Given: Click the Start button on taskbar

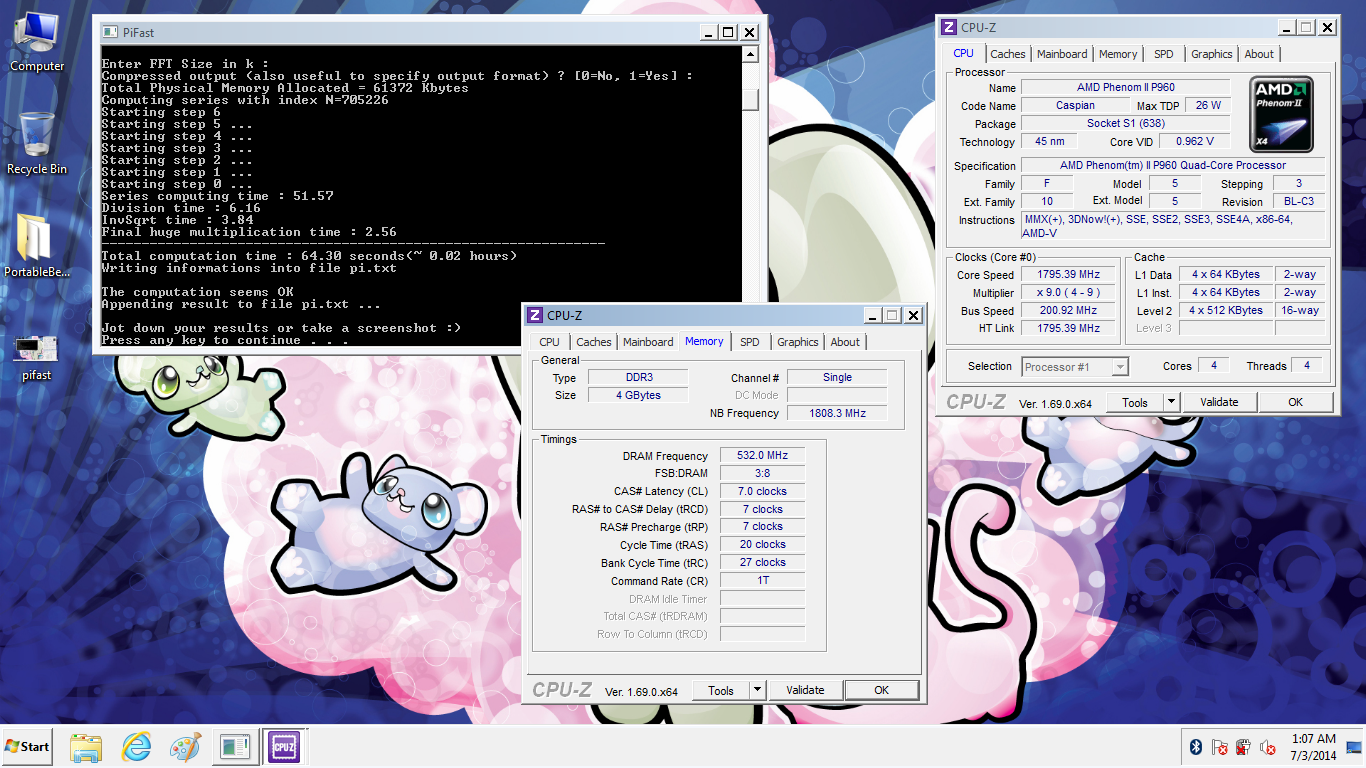Looking at the screenshot, I should tap(27, 746).
